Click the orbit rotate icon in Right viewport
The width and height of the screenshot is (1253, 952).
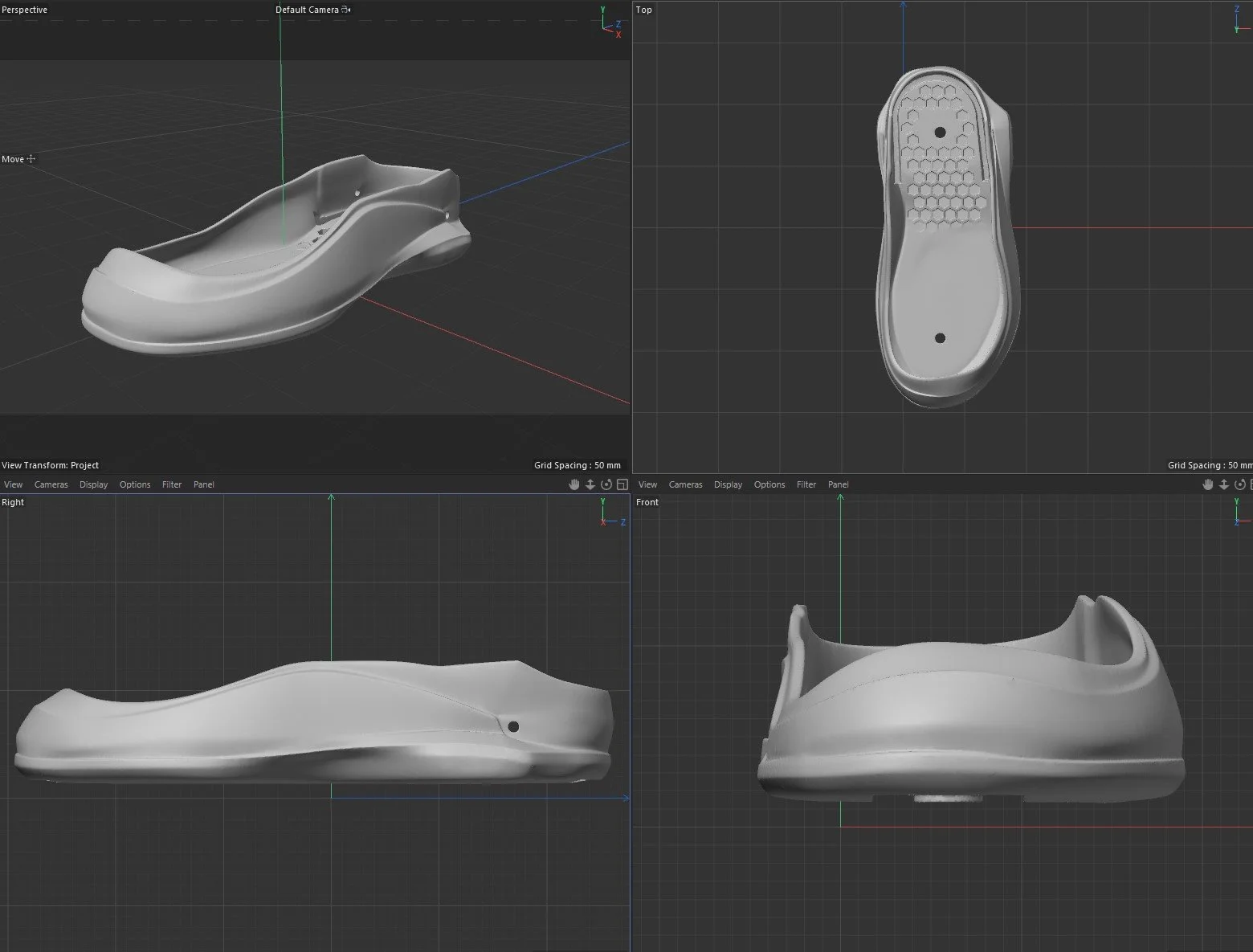pos(606,484)
